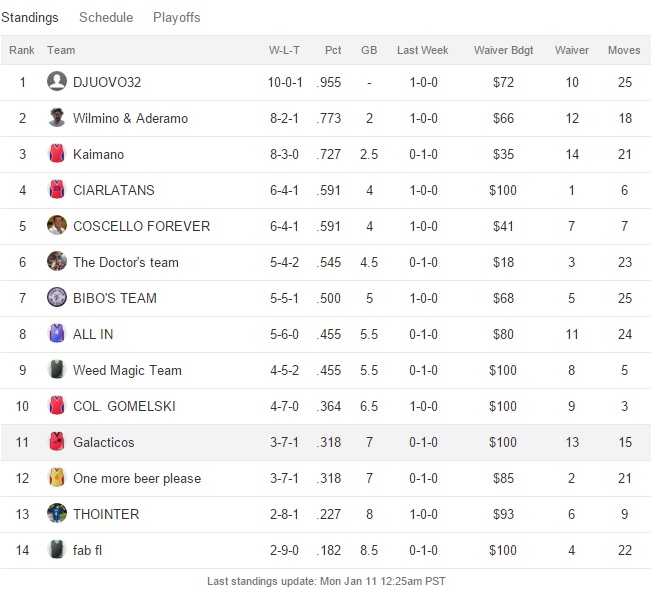653x589 pixels.
Task: Open CIARLATANS team page link
Action: (x=113, y=190)
